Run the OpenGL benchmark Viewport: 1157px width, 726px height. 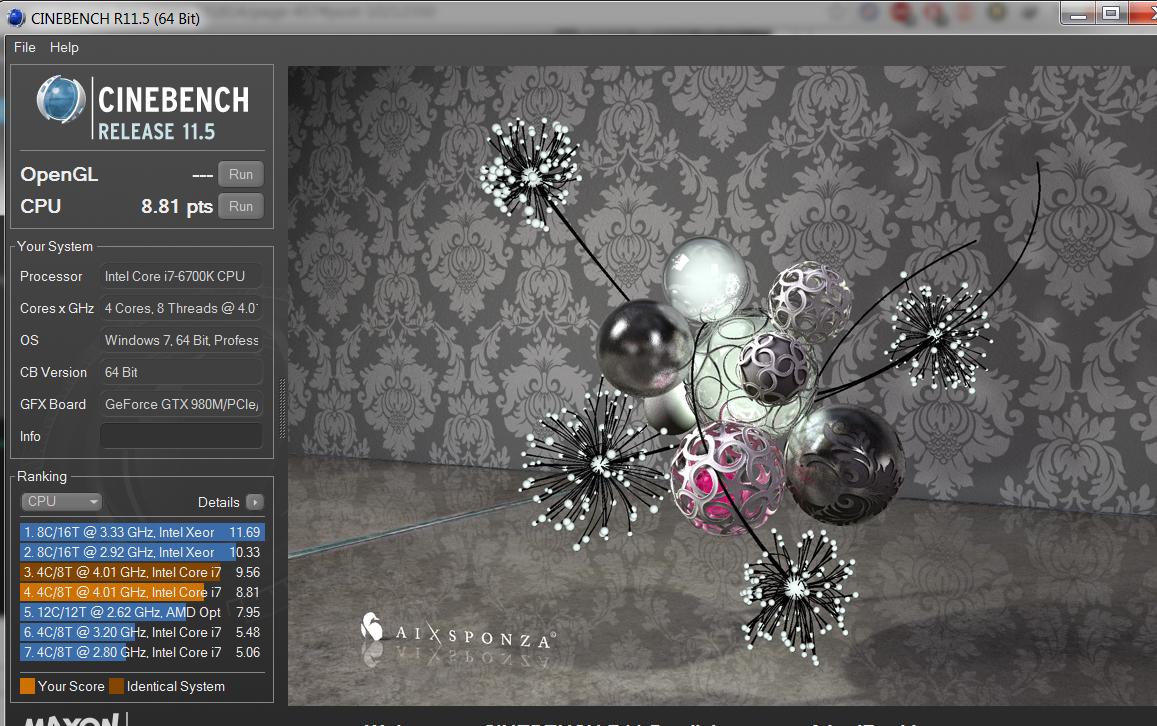pos(241,174)
